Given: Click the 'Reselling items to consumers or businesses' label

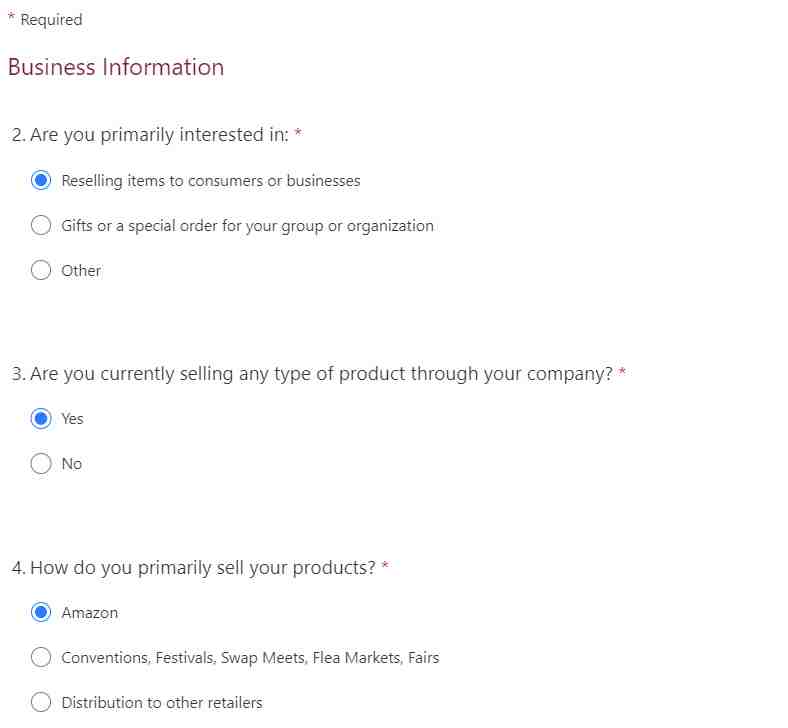Looking at the screenshot, I should (211, 180).
